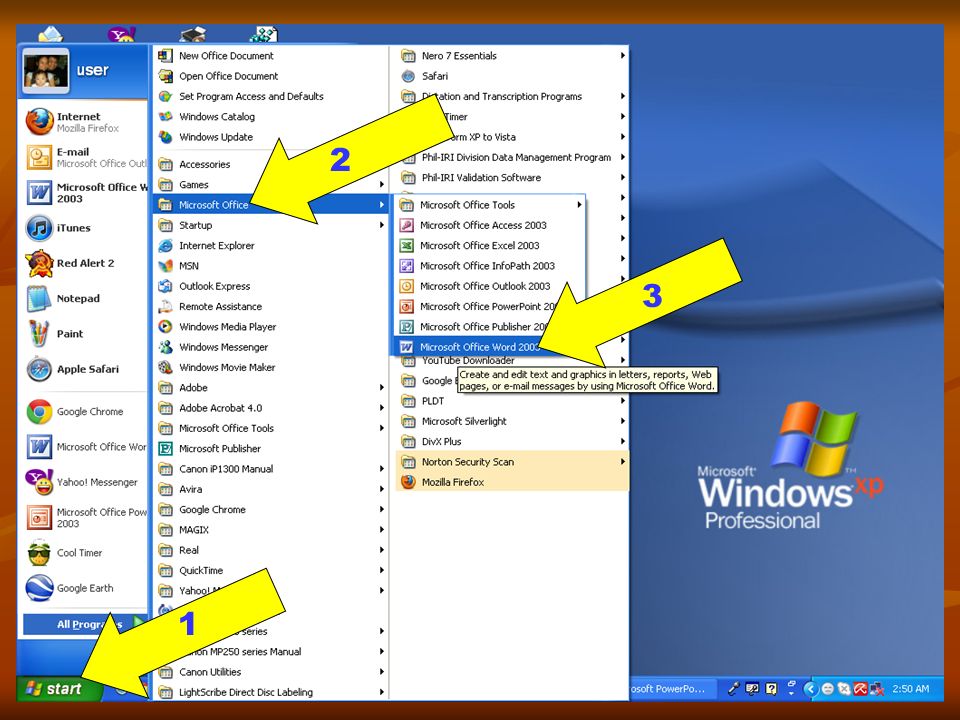This screenshot has height=720, width=960.
Task: Click the Windows Movie Maker icon
Action: 165,367
